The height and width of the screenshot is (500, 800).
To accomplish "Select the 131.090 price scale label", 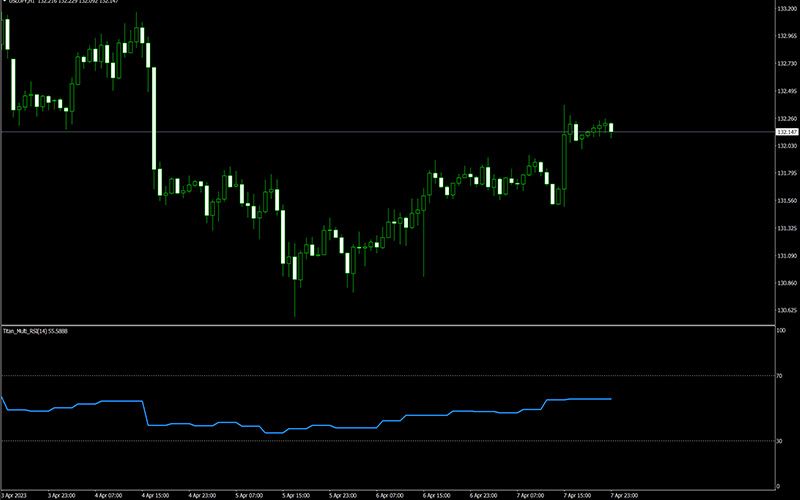I will [787, 256].
